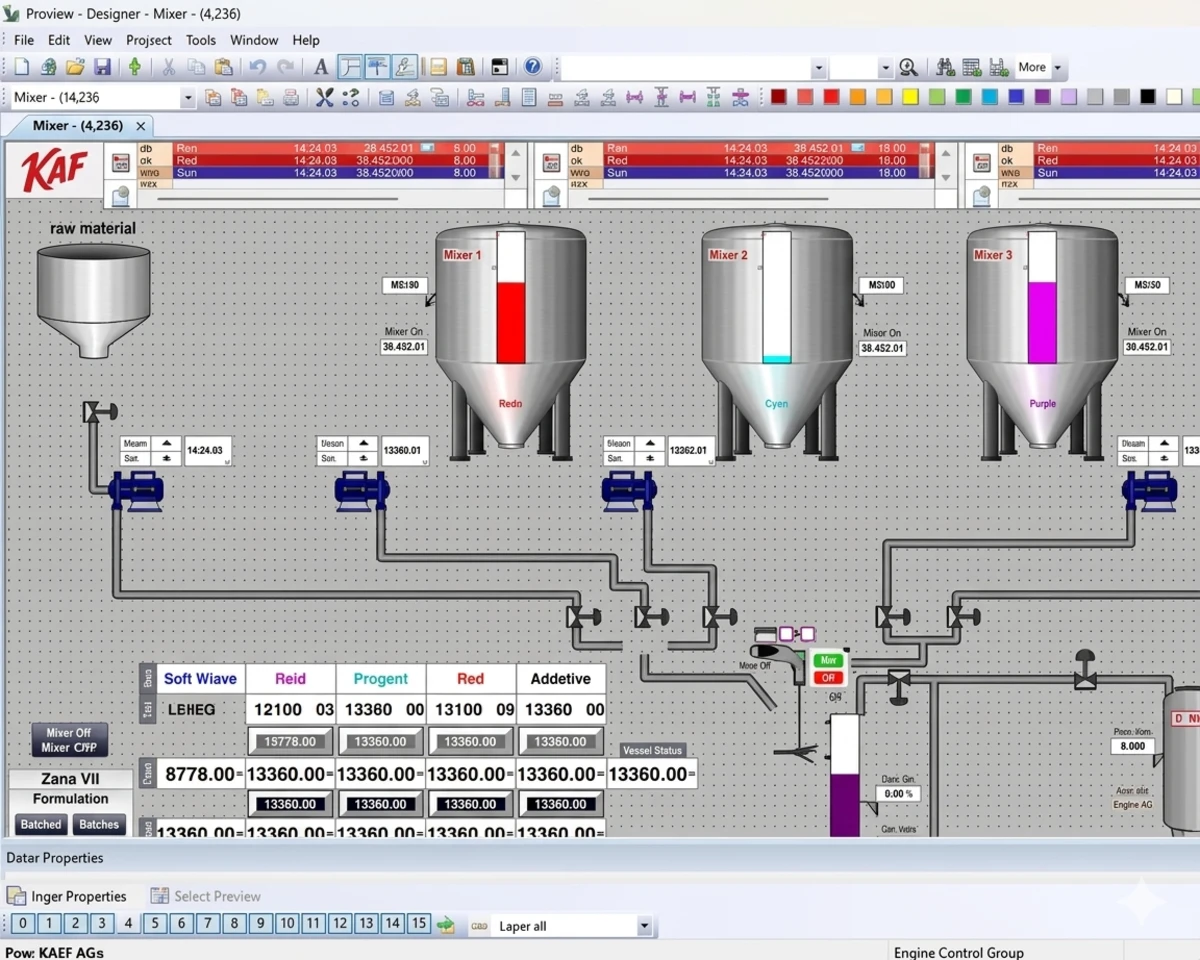Pick the yellow color swatch
1200x960 pixels.
910,97
